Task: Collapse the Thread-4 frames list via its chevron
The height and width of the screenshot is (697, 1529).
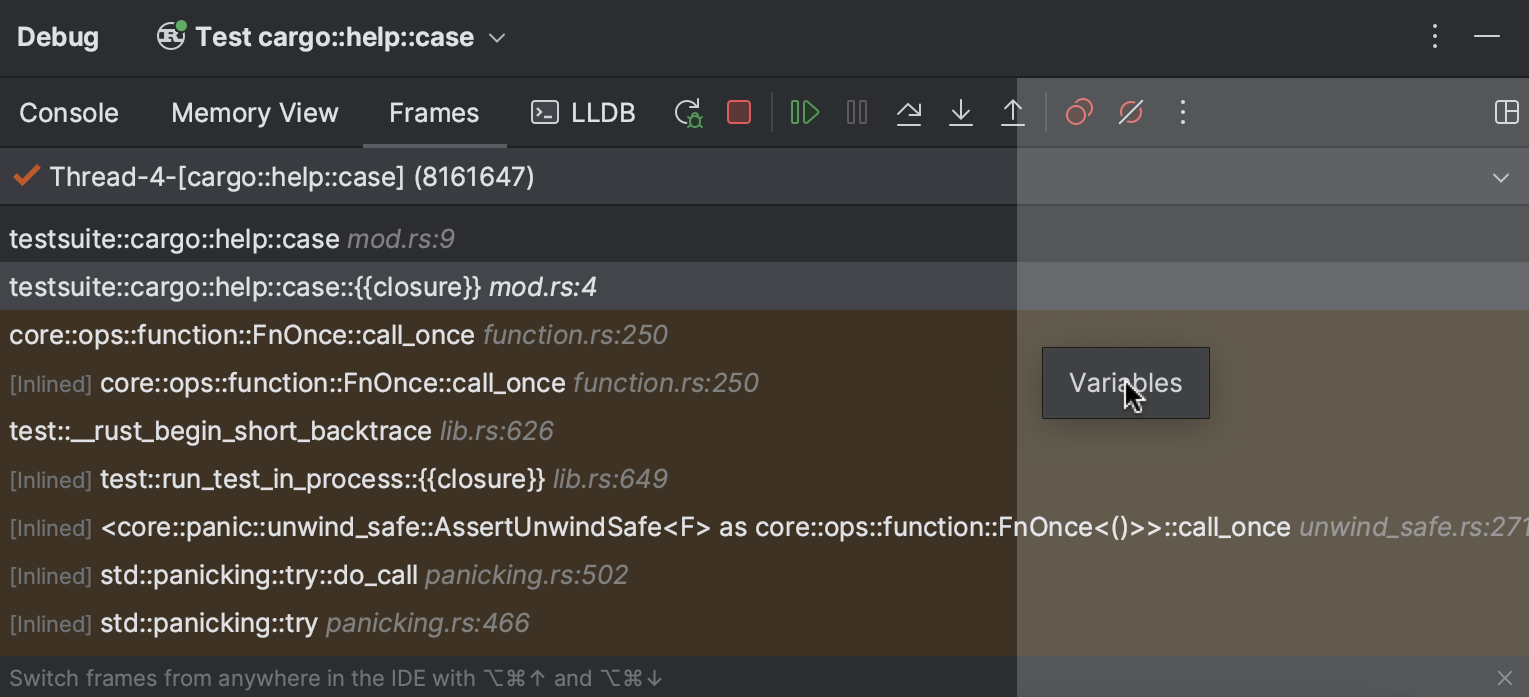Action: tap(1499, 177)
